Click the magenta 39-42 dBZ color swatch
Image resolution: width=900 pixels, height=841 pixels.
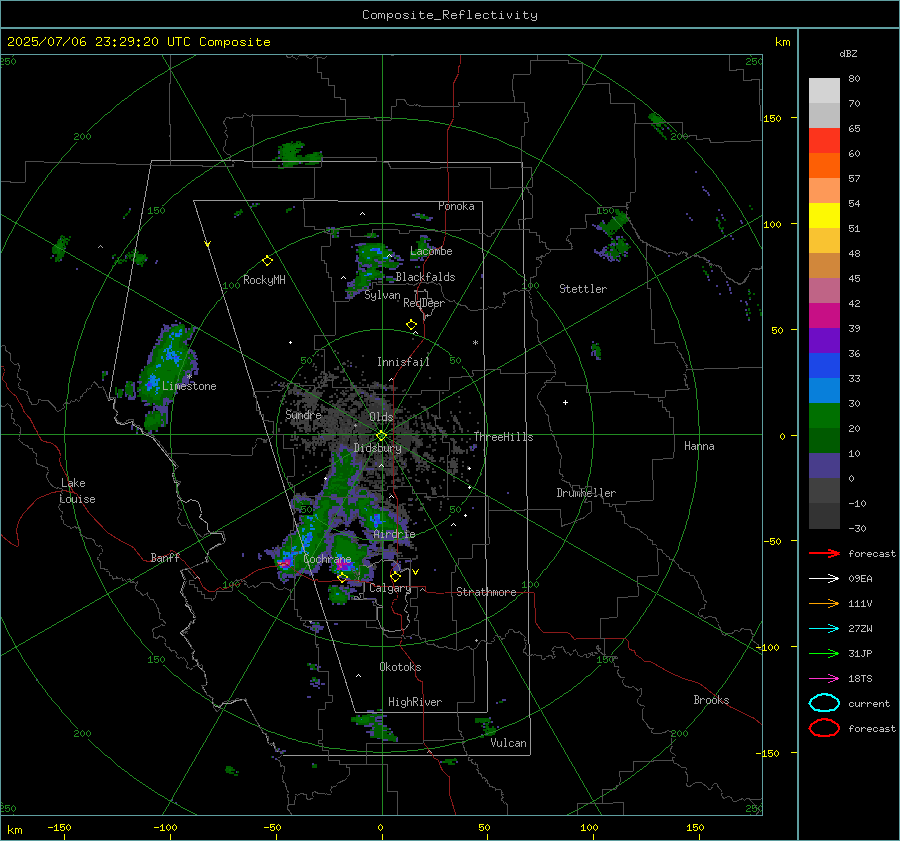coord(824,315)
